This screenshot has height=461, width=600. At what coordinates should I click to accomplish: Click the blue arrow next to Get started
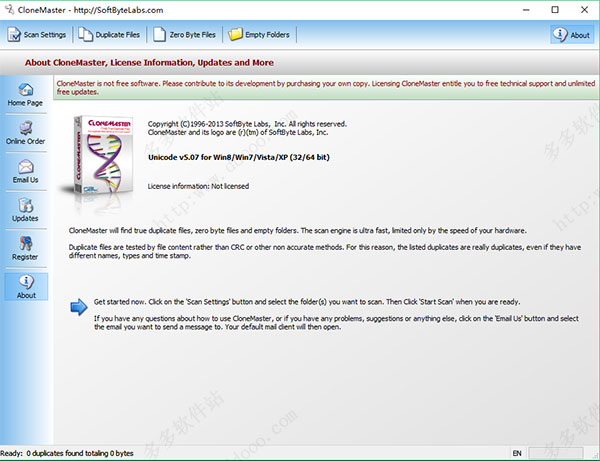[79, 307]
